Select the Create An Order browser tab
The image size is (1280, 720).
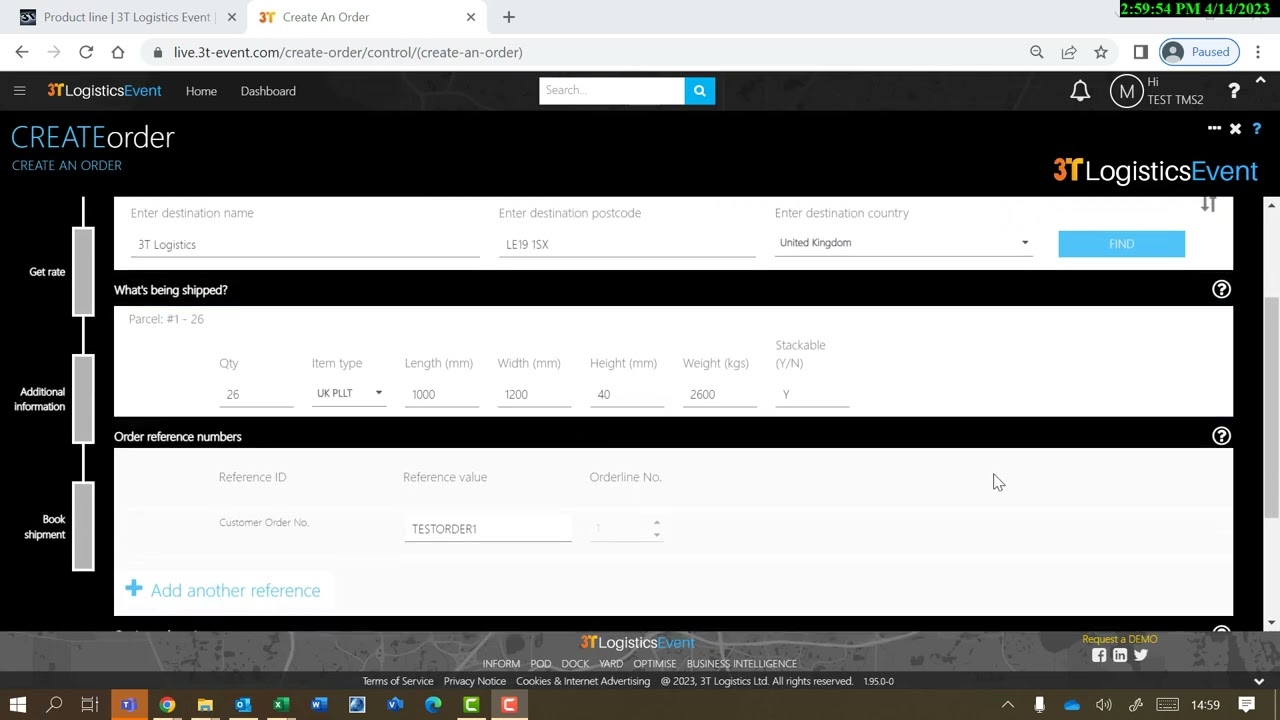tap(368, 17)
